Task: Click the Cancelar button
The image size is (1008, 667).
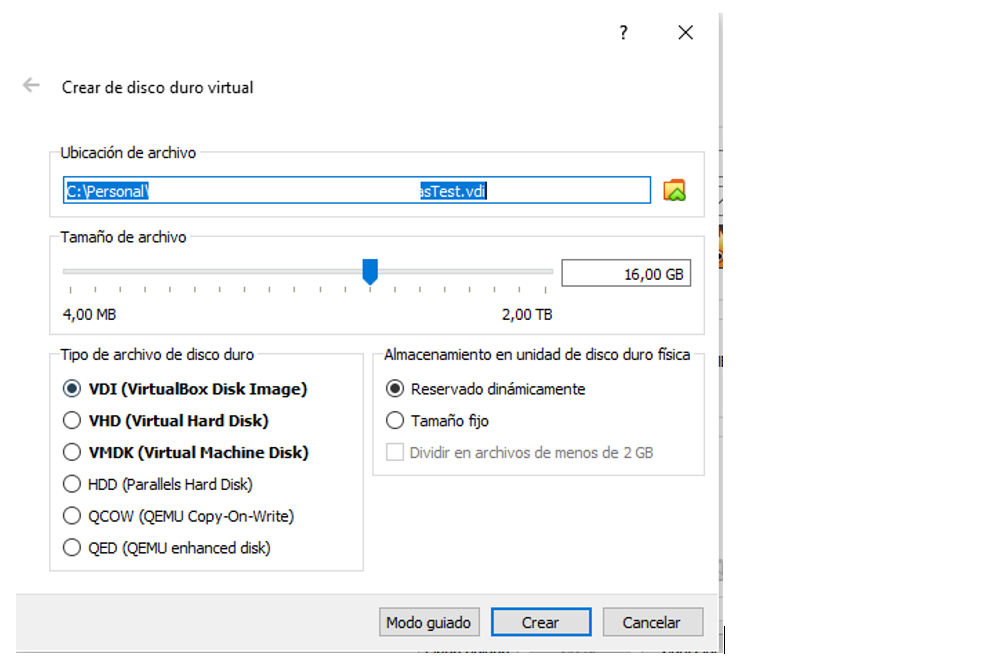Action: coord(652,622)
